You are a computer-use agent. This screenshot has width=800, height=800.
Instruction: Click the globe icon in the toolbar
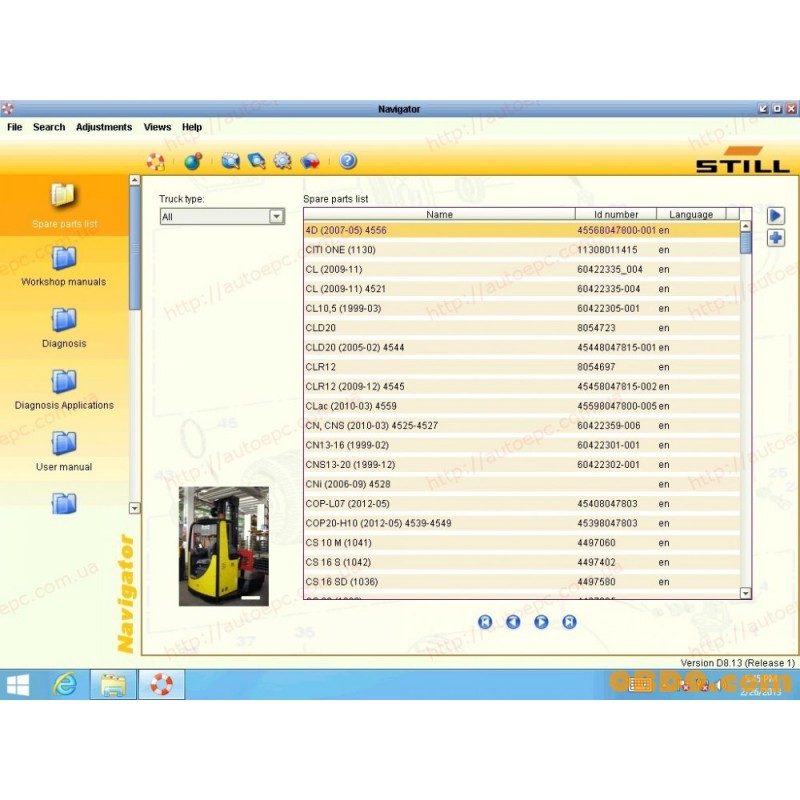point(192,161)
